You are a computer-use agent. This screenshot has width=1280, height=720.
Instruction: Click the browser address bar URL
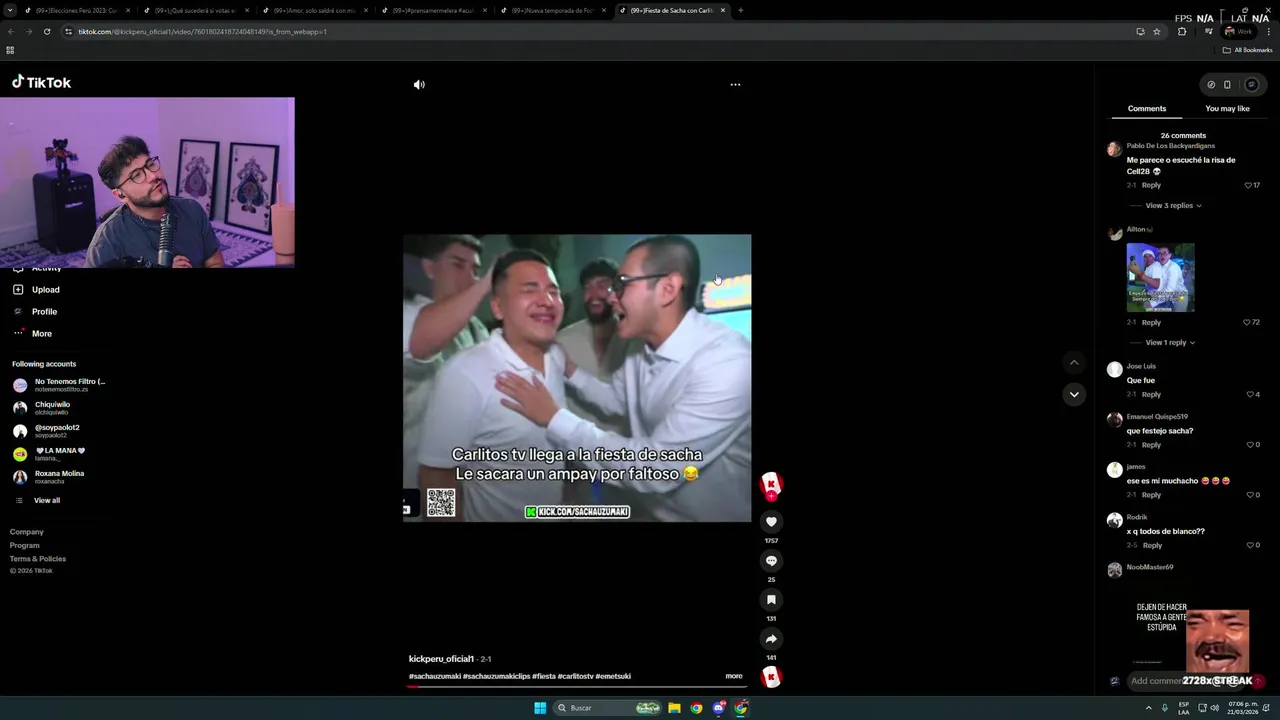click(x=203, y=31)
